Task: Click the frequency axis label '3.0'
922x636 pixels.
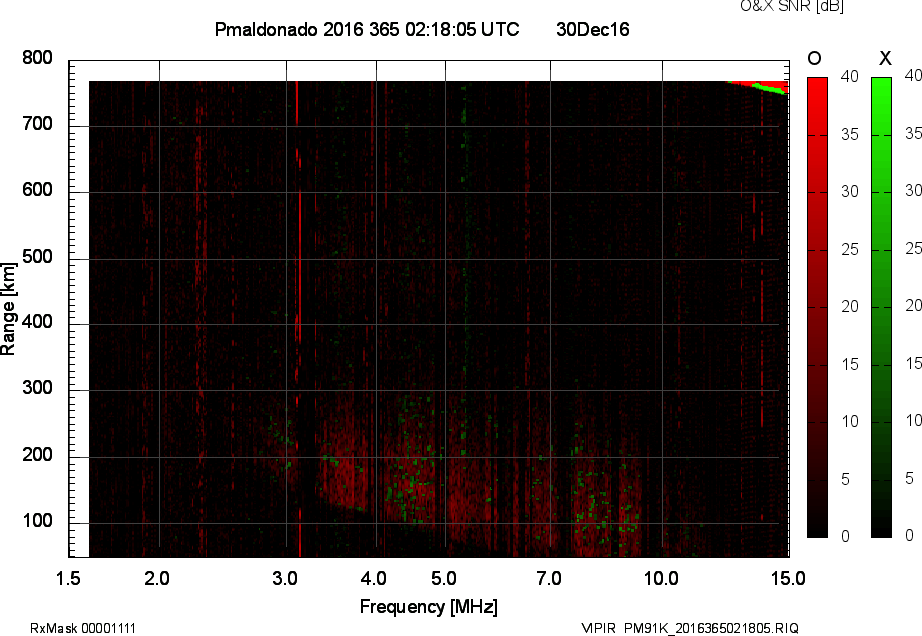Action: [285, 578]
